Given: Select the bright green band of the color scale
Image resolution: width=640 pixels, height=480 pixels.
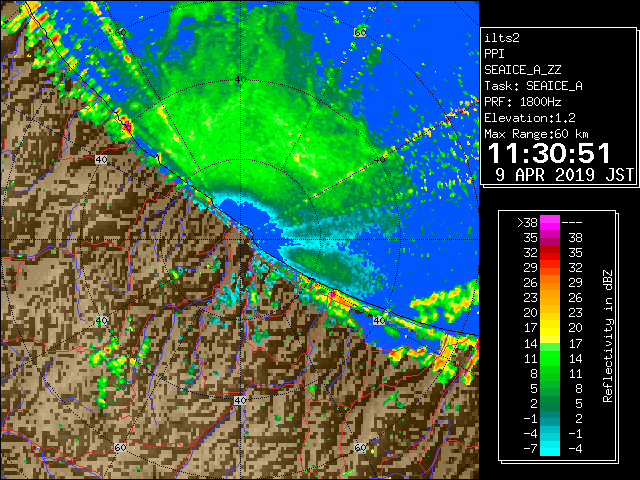Looking at the screenshot, I should coord(550,358).
